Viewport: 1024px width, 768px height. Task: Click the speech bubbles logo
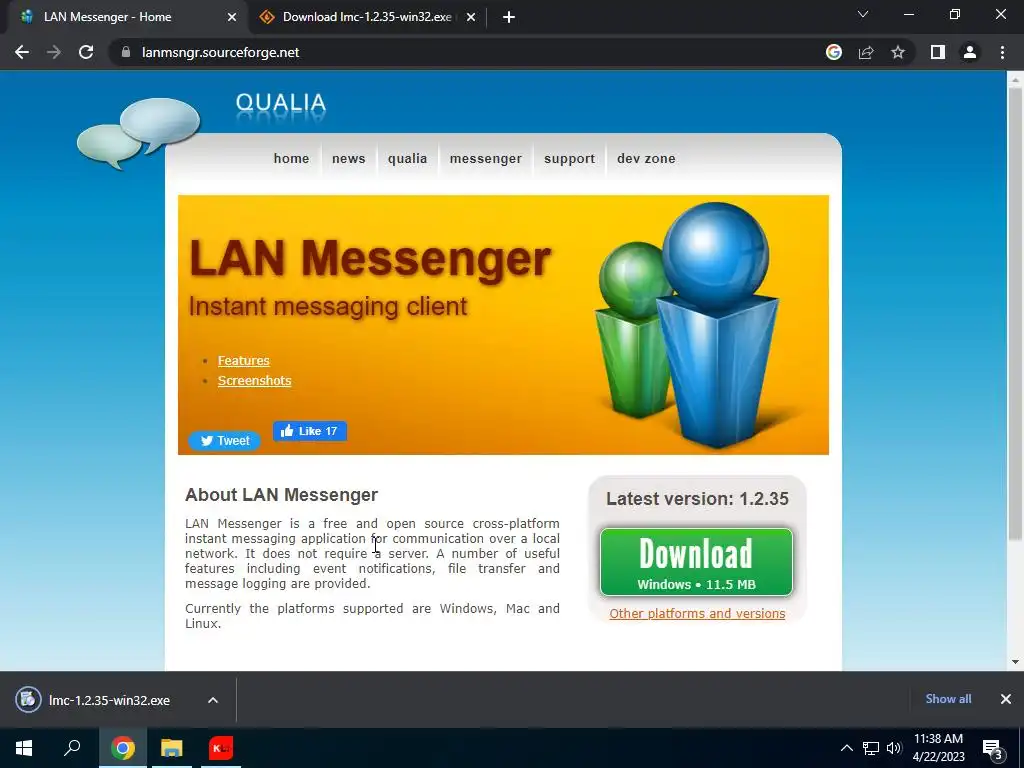pos(138,133)
